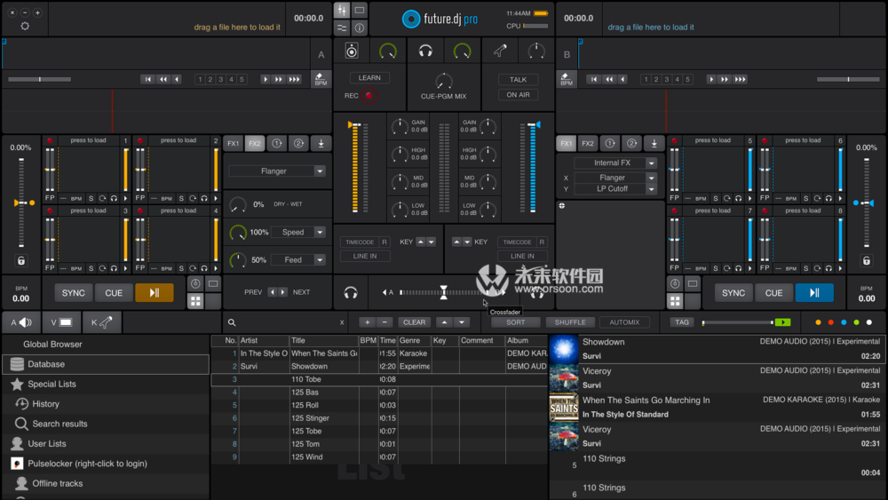Image resolution: width=888 pixels, height=500 pixels.
Task: Click deck A key lock icon
Action: coord(21,260)
